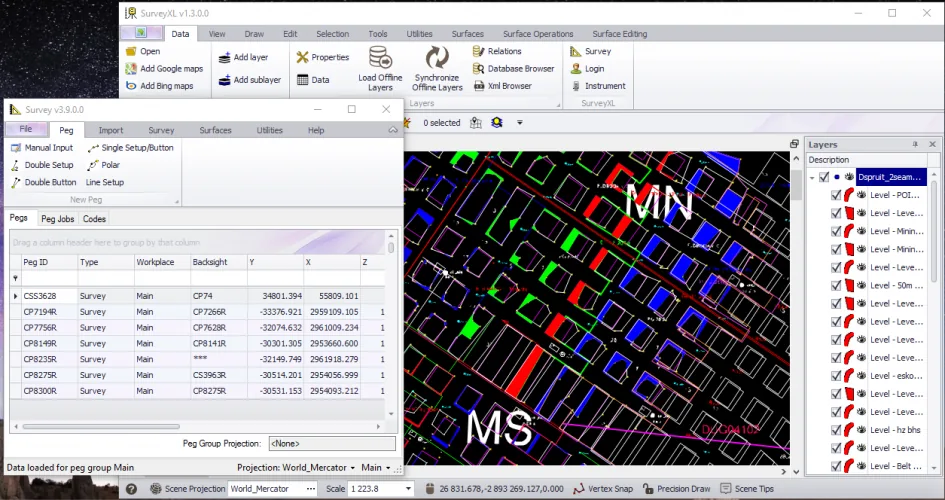The height and width of the screenshot is (500, 945).
Task: Uncheck the Level - 50m layer checkbox
Action: point(836,286)
